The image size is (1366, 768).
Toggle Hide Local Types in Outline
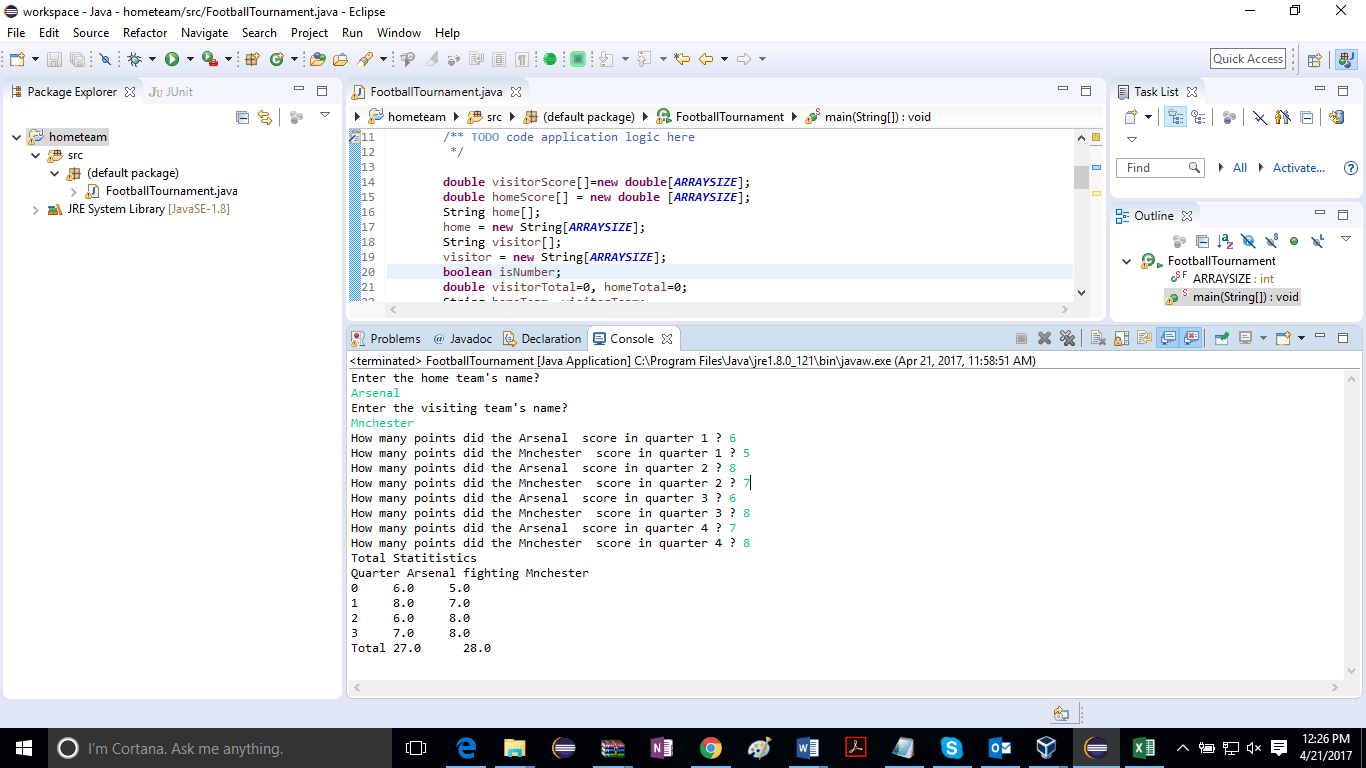pyautogui.click(x=1317, y=241)
